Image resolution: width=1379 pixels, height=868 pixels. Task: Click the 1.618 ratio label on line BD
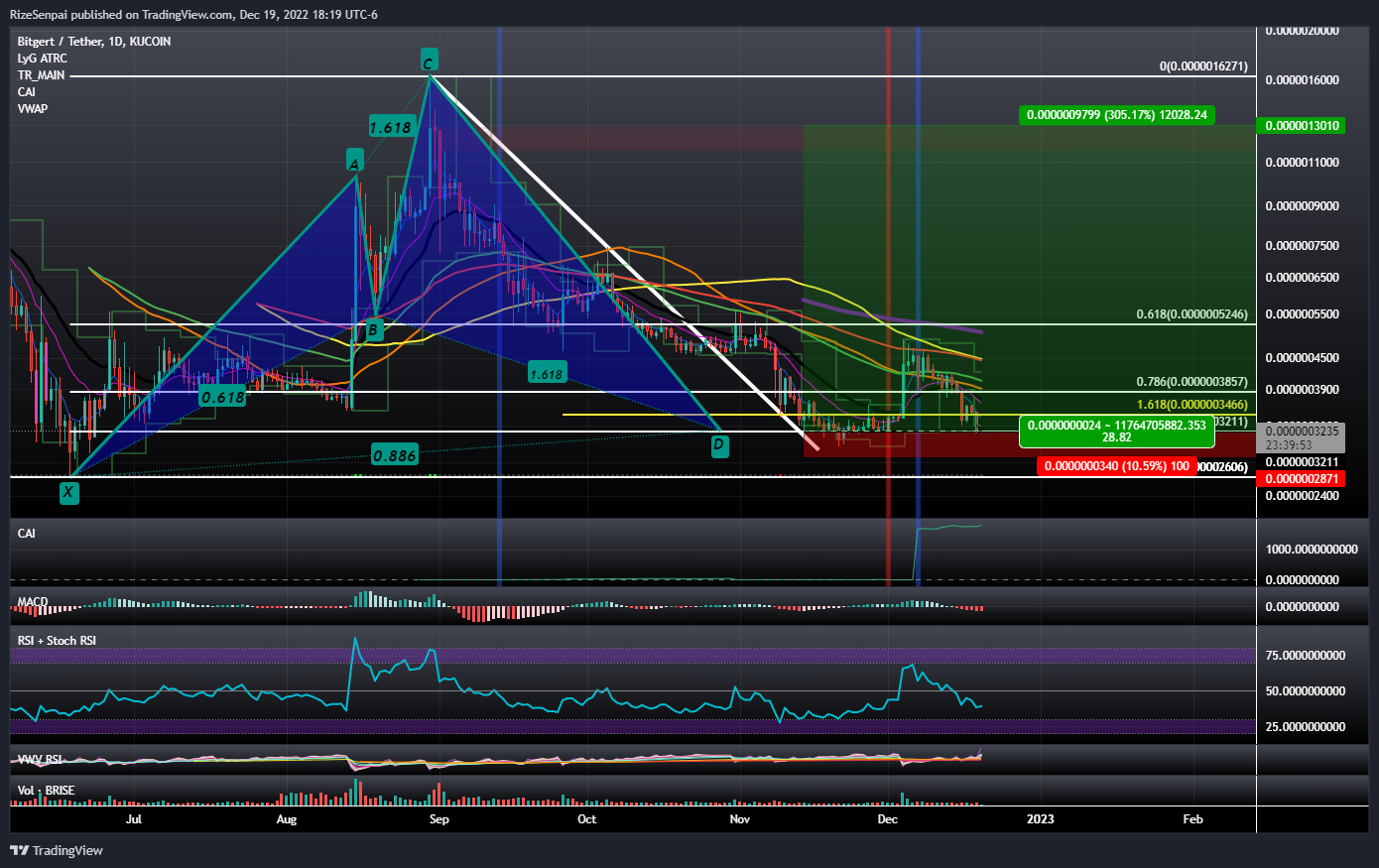coord(547,374)
